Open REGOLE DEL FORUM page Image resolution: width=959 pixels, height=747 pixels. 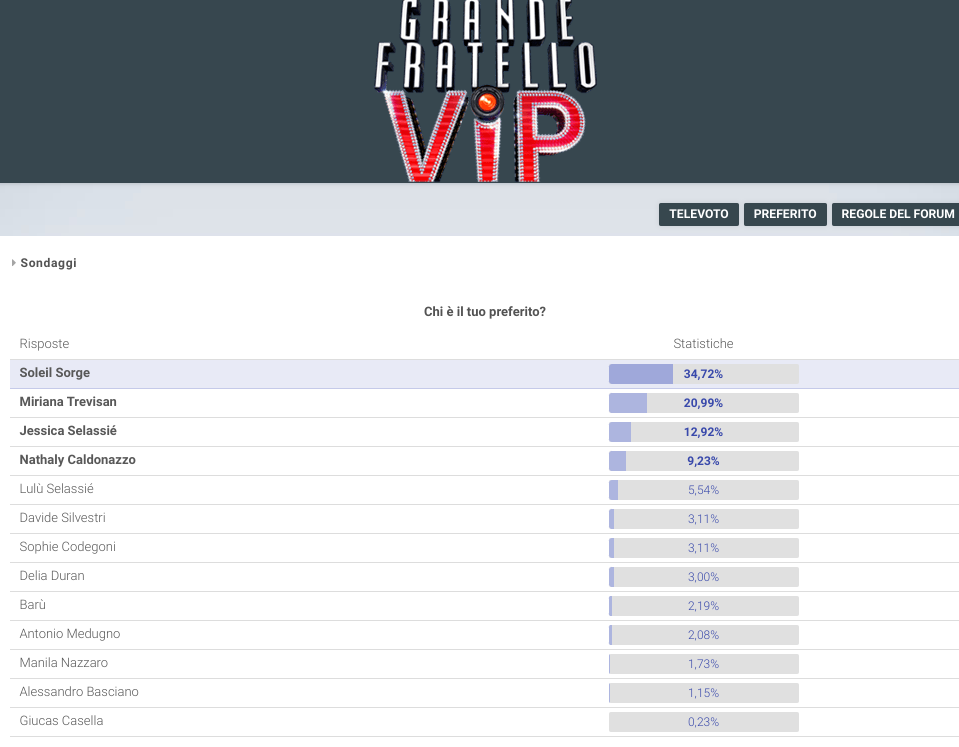point(897,214)
